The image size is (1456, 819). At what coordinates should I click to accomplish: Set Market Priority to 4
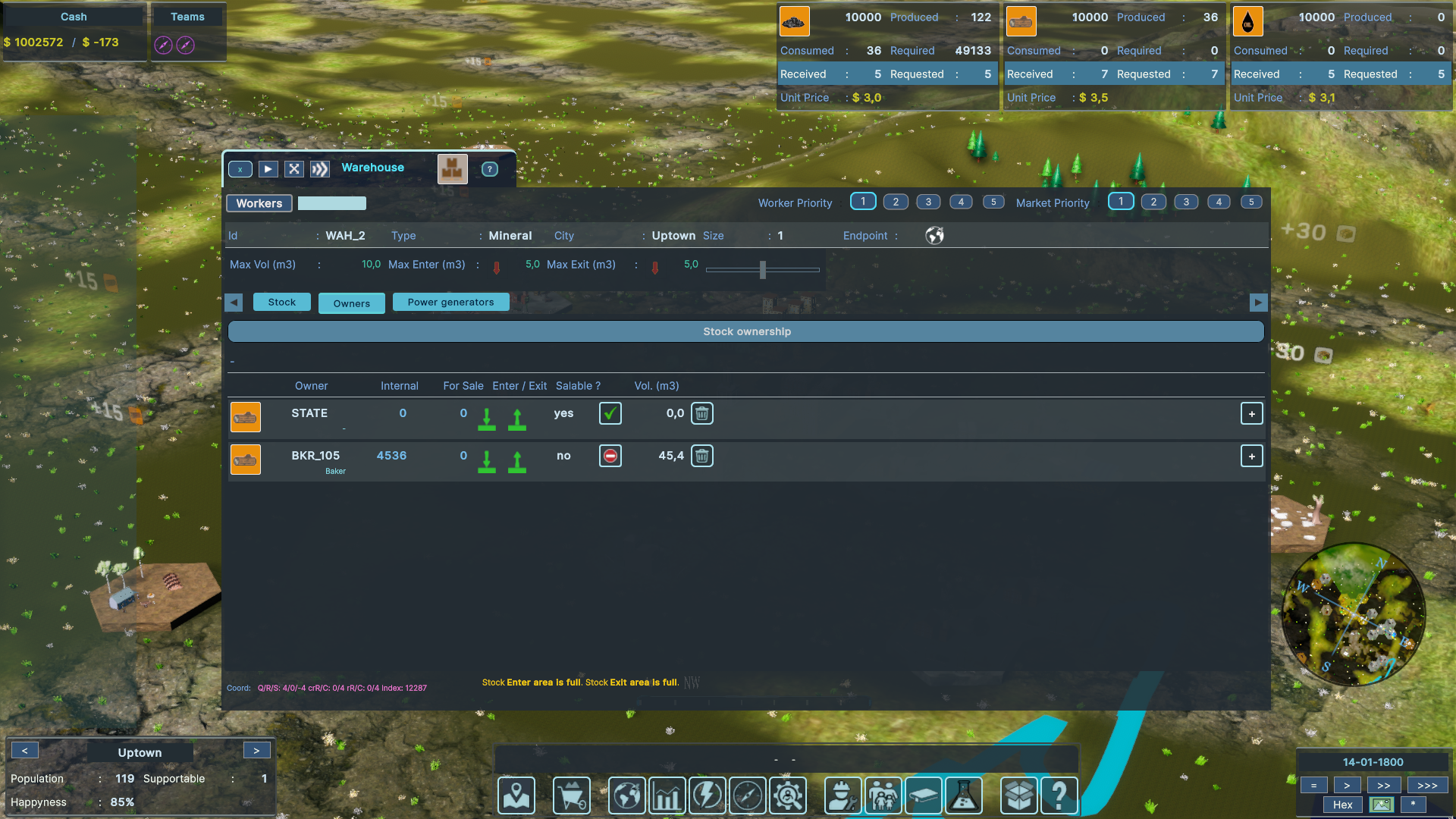tap(1219, 202)
